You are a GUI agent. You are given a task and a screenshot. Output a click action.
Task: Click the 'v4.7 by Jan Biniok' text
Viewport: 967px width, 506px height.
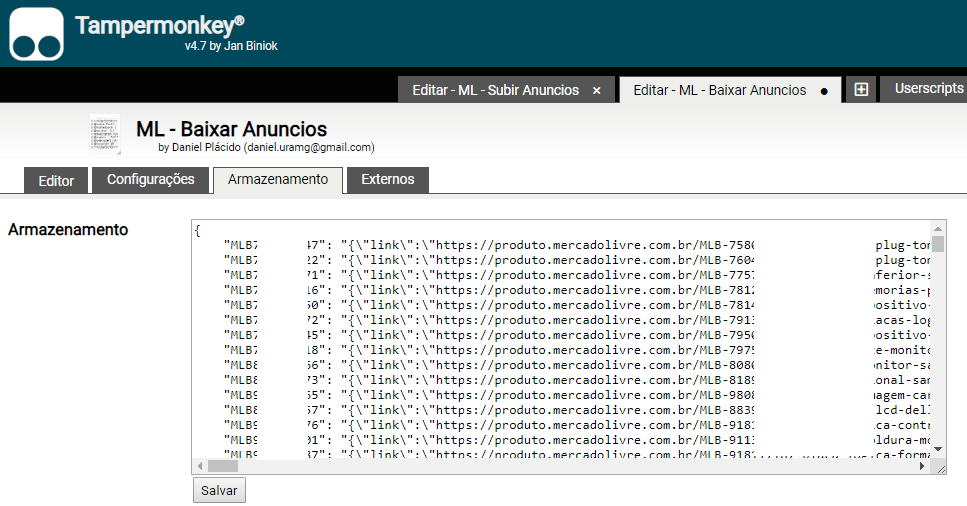click(x=231, y=46)
